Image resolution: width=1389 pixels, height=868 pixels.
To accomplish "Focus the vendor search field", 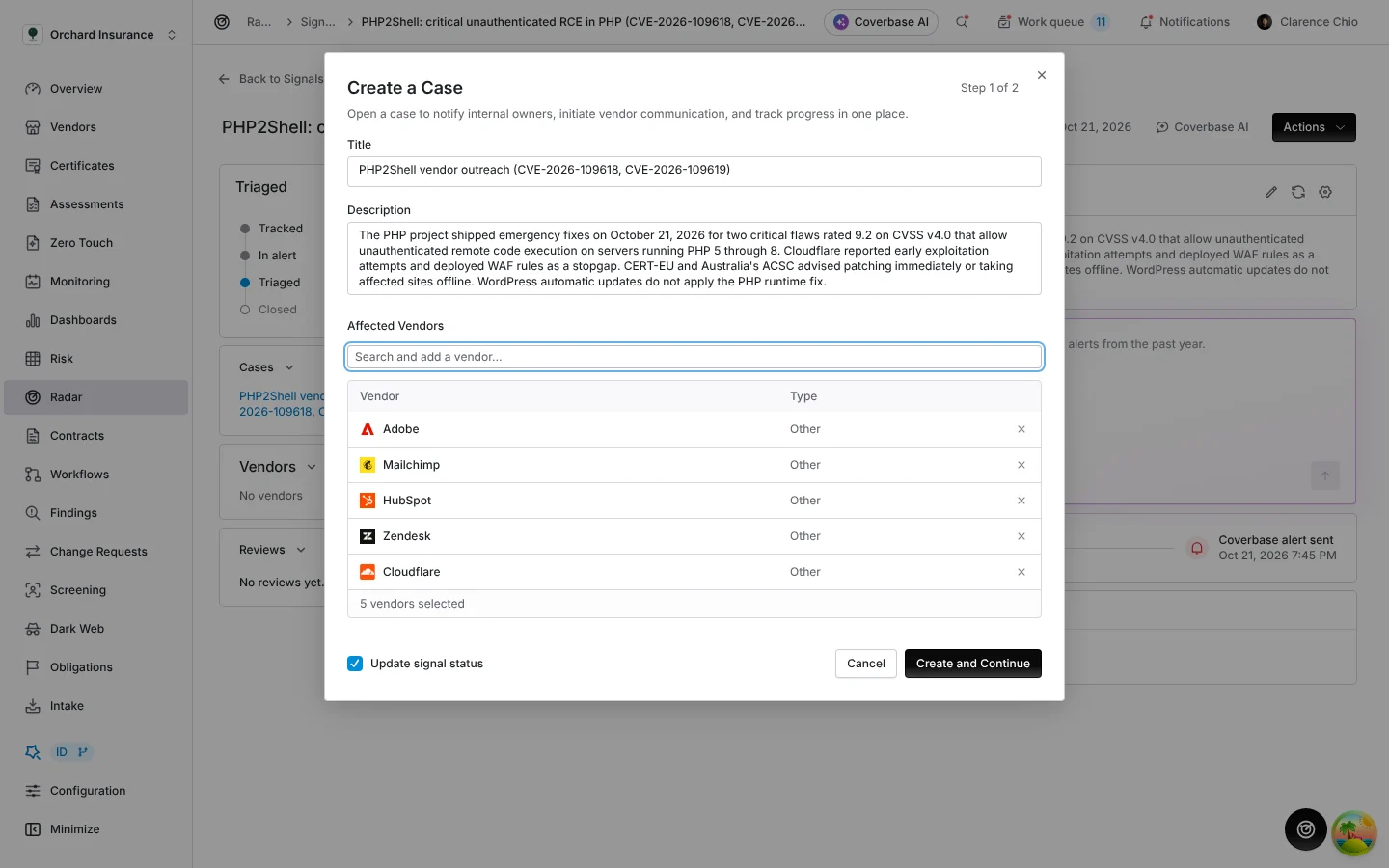I will (694, 357).
